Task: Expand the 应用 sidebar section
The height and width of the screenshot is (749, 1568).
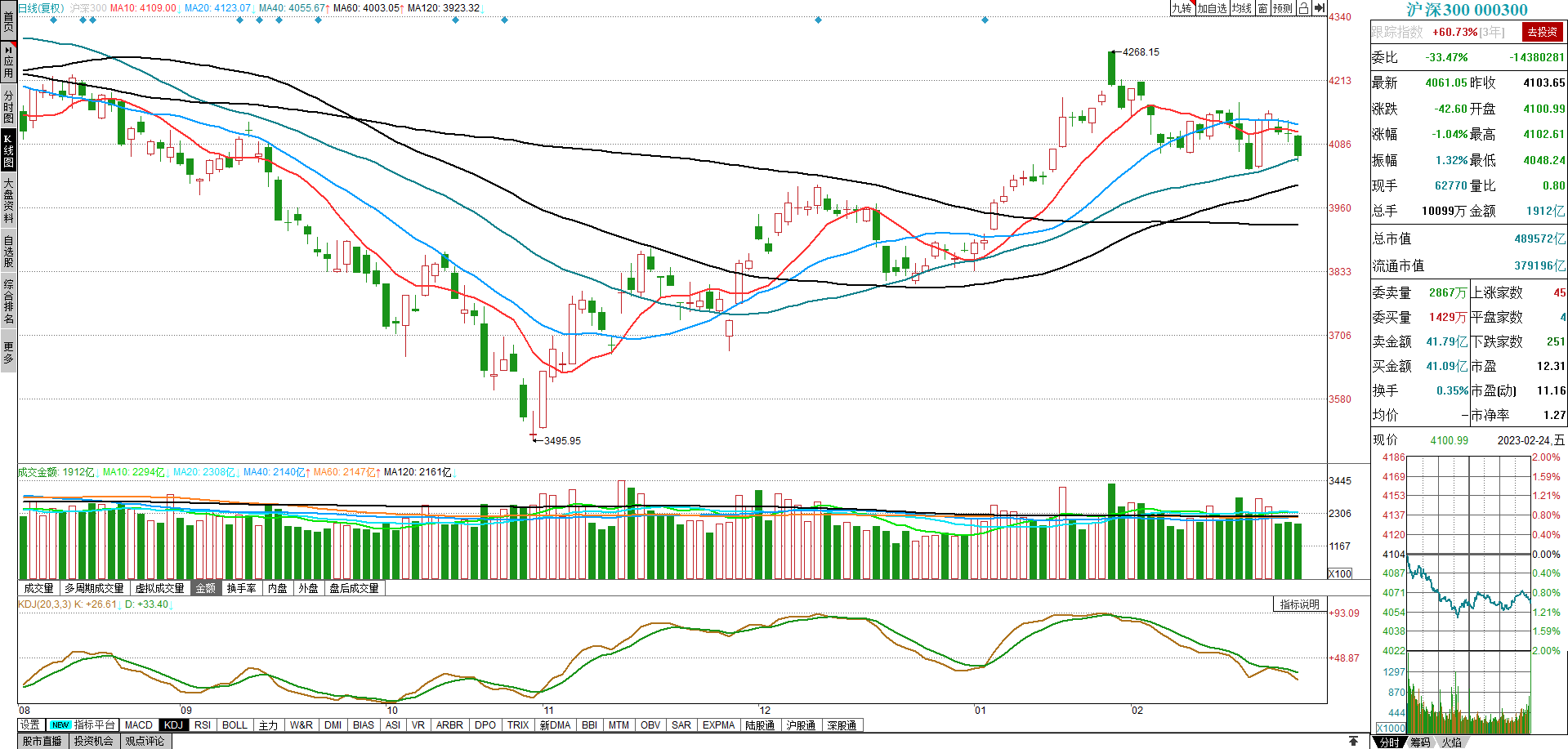Action: [x=8, y=61]
